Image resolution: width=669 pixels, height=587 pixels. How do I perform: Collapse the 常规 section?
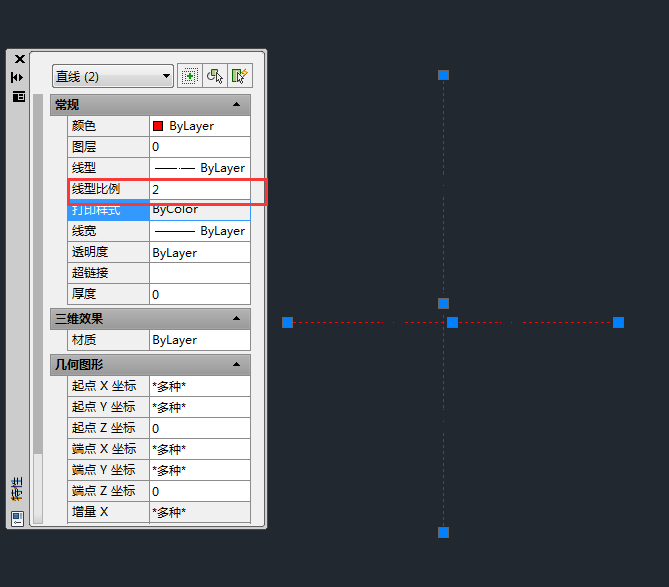point(236,105)
